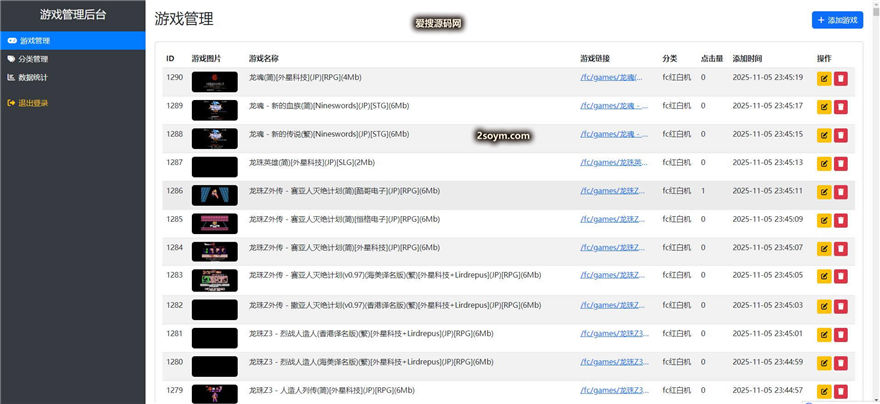Edit game 1284 with yellow pencil icon
The height and width of the screenshot is (404, 880).
click(824, 250)
